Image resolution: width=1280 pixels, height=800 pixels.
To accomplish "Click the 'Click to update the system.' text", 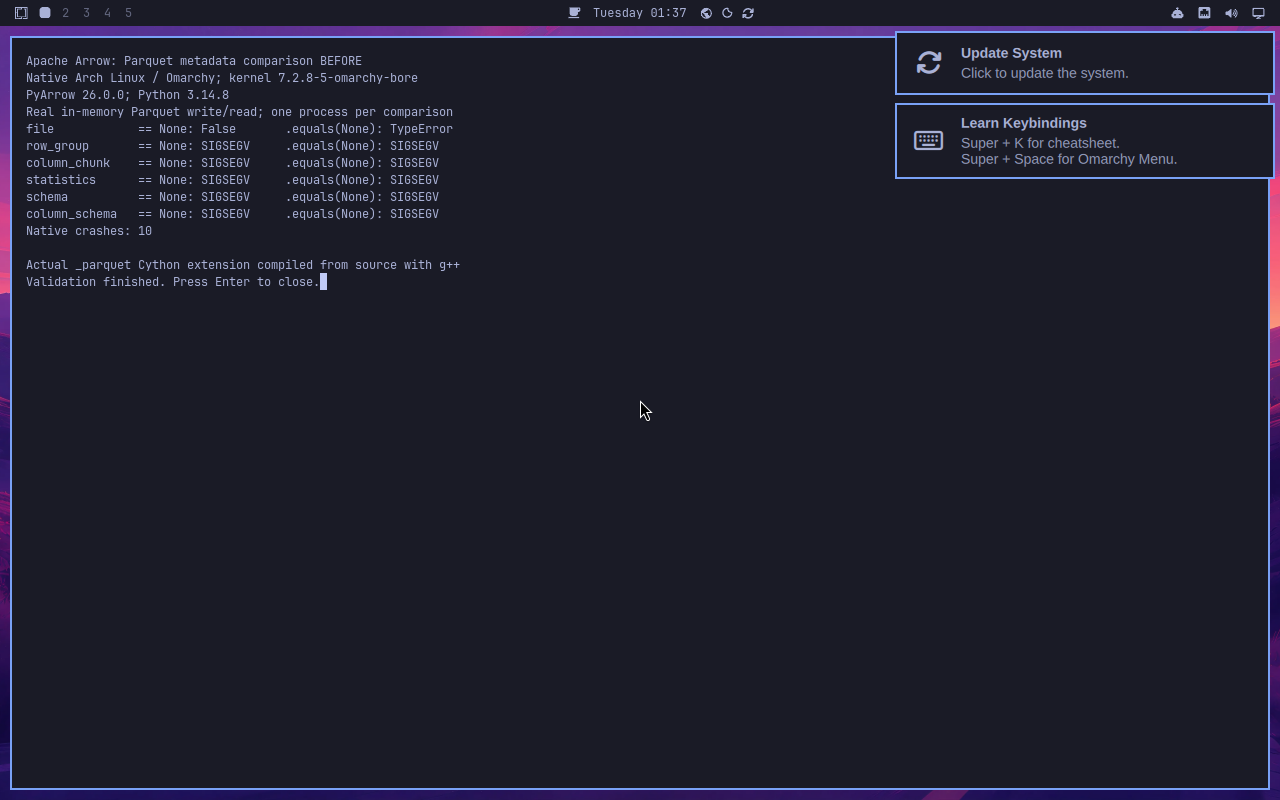I will (1045, 73).
